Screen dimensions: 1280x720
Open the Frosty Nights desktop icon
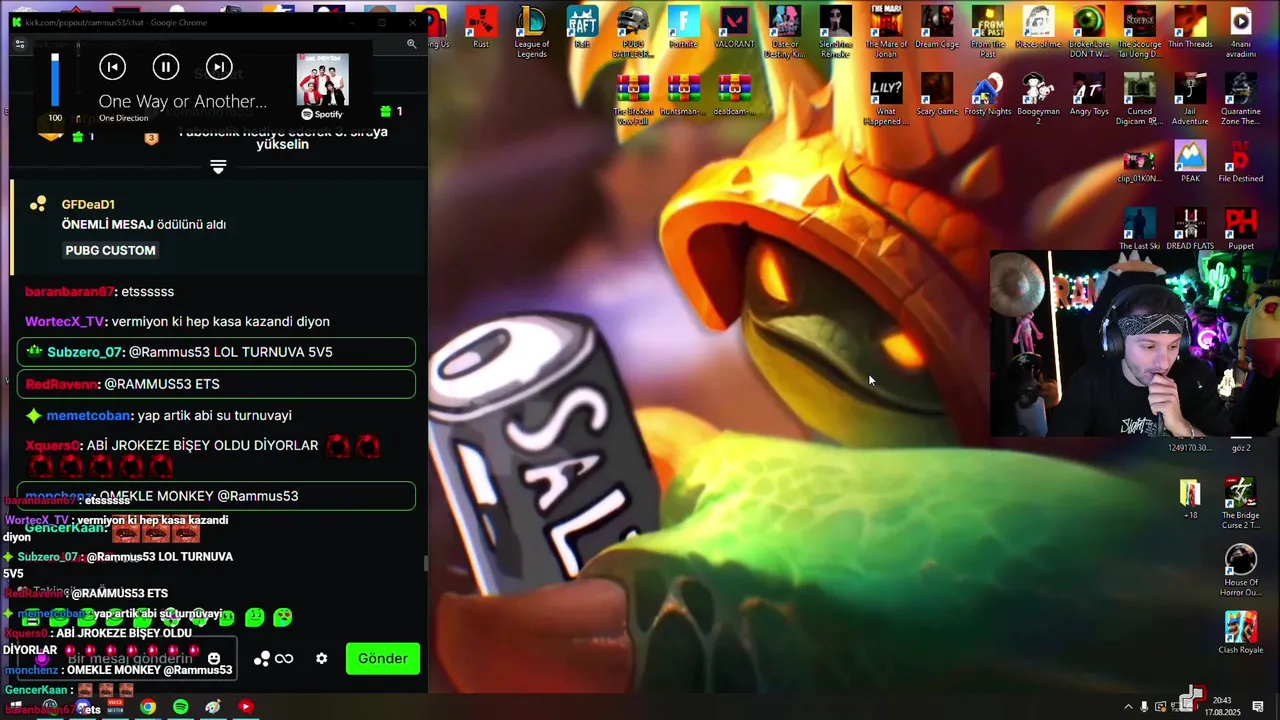point(988,95)
